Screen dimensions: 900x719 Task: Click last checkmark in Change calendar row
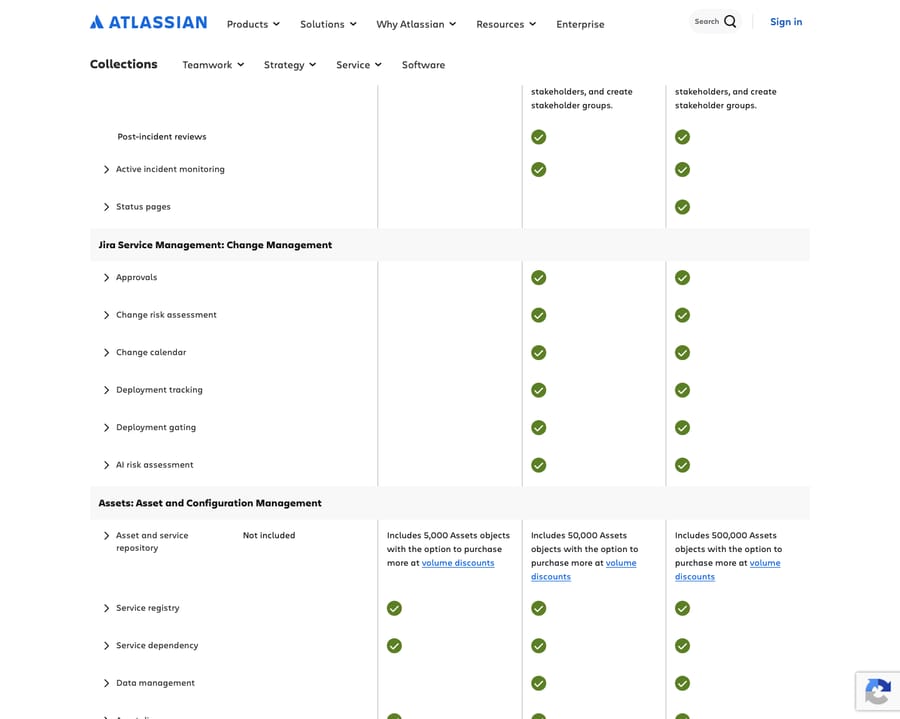coord(682,353)
